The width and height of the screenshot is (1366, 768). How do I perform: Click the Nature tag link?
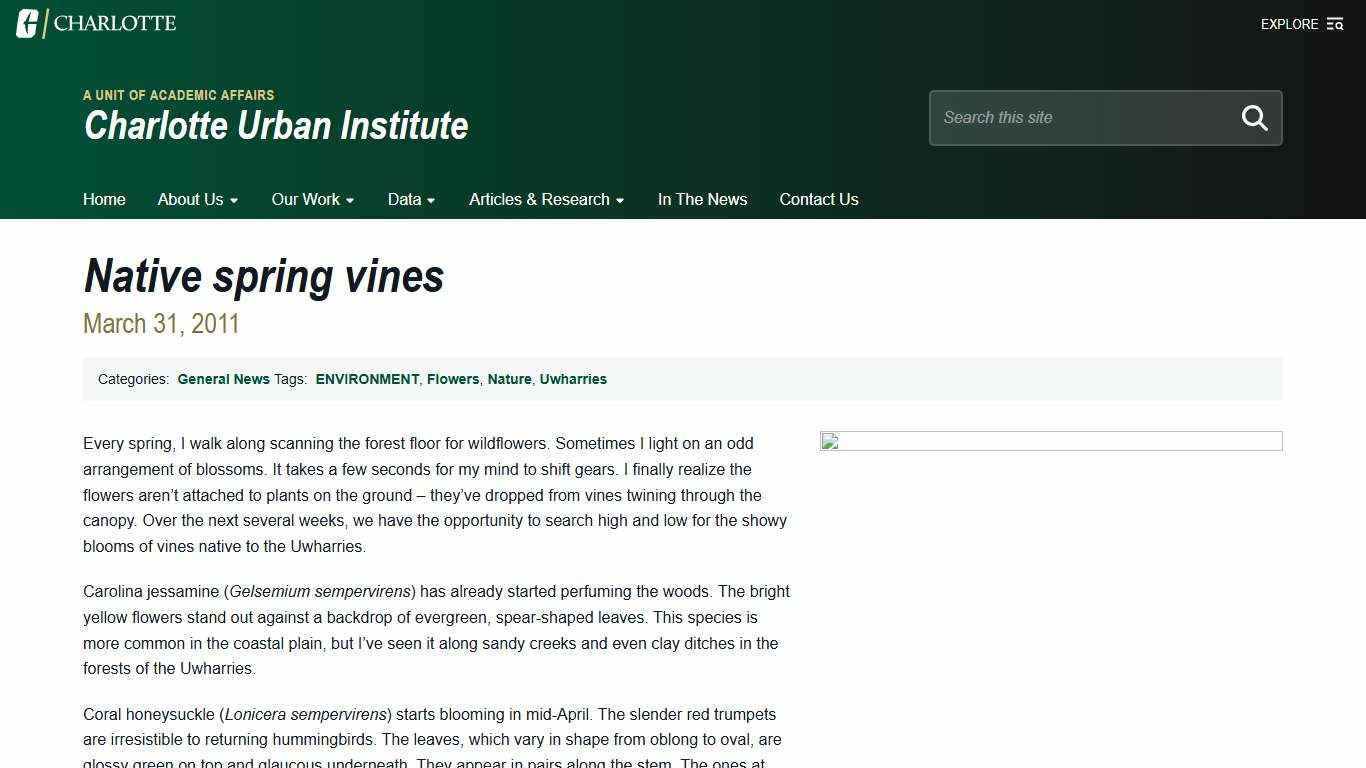click(x=509, y=379)
